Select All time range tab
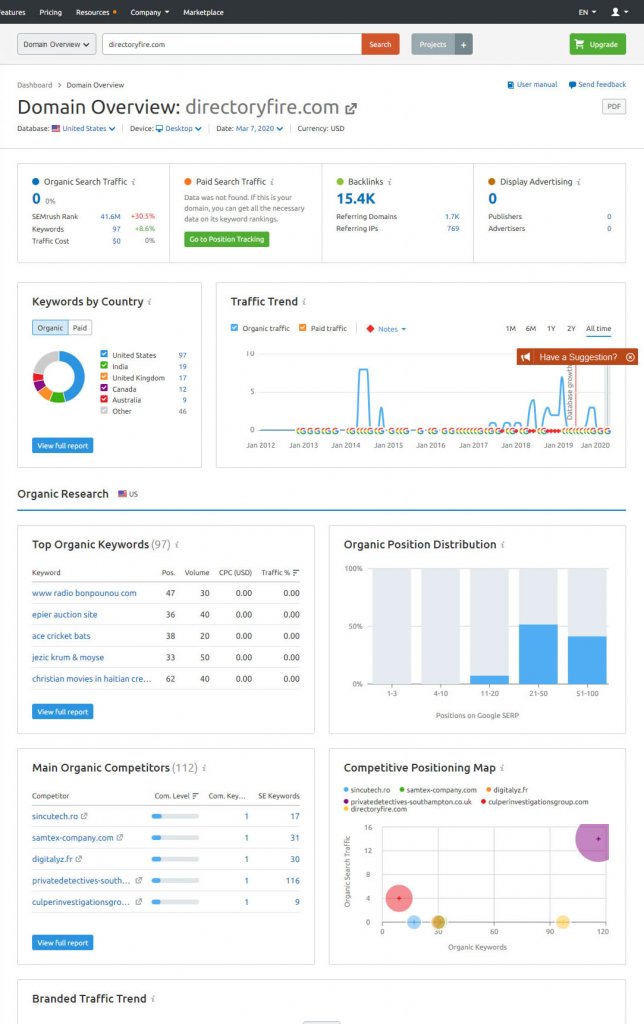 click(x=598, y=328)
